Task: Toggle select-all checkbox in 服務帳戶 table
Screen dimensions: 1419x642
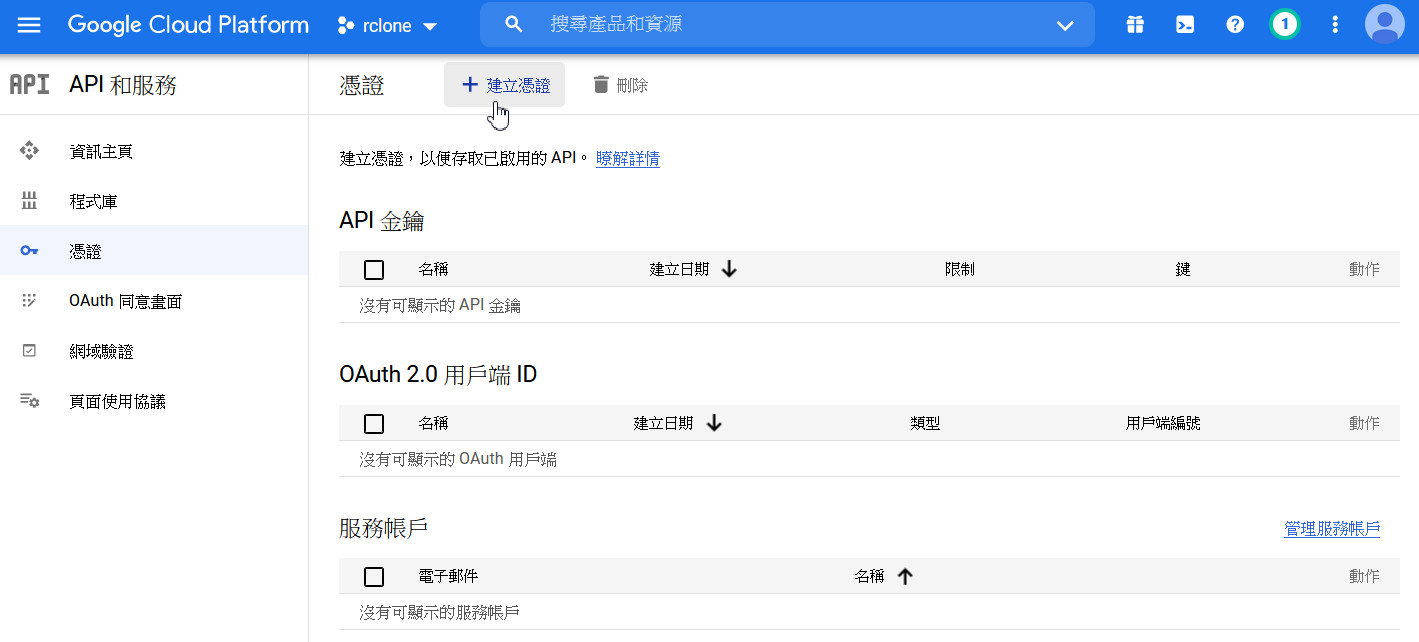Action: tap(374, 577)
